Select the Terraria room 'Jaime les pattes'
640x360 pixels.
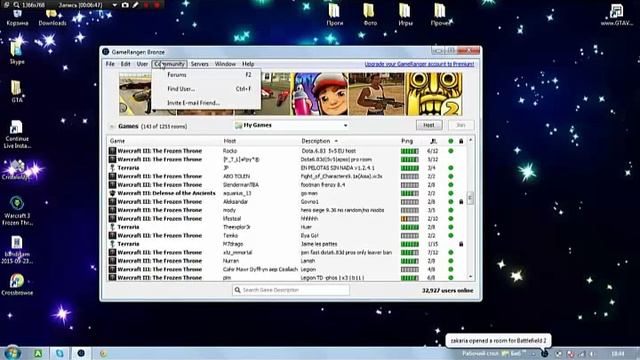pos(287,244)
